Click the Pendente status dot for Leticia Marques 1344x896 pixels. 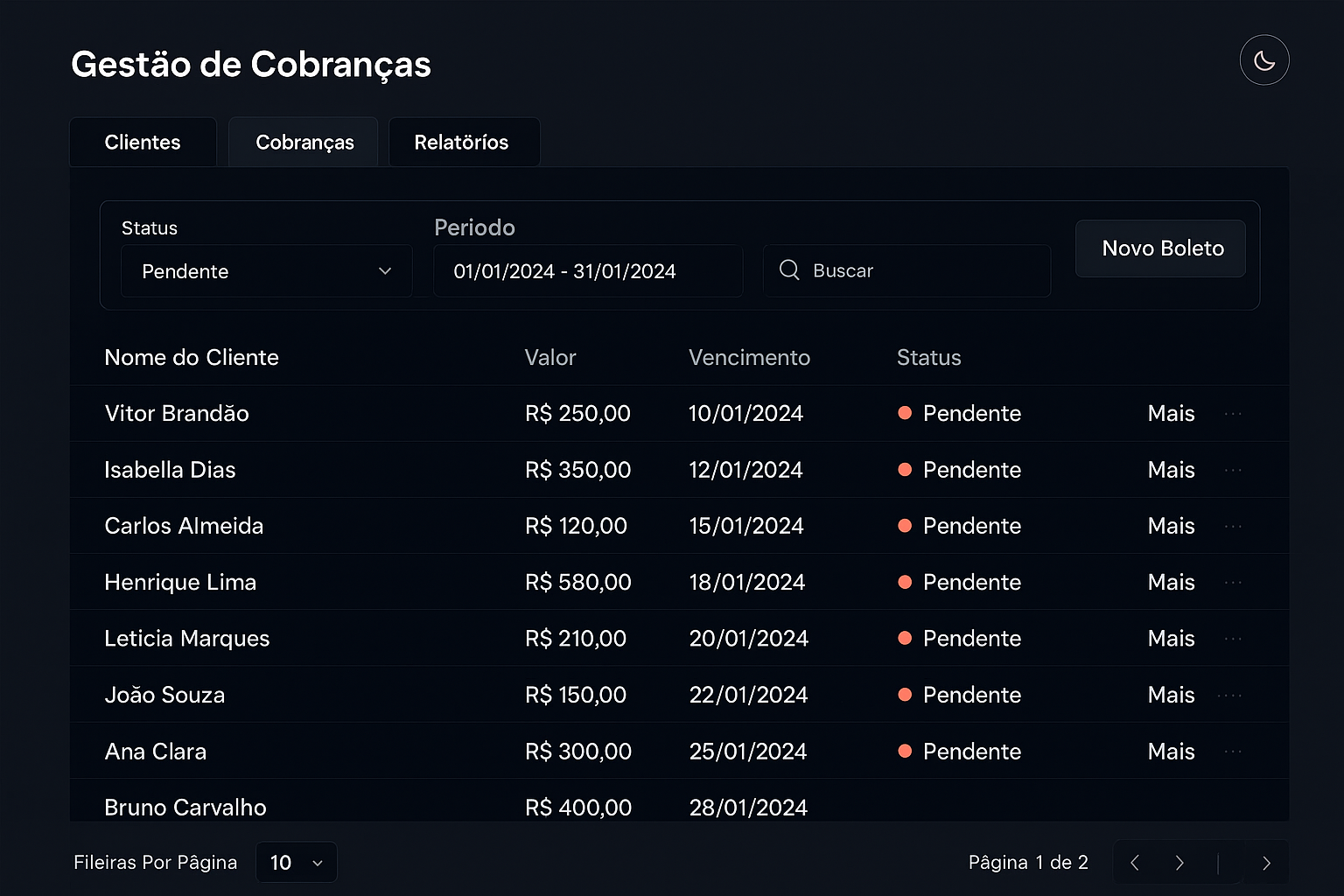pos(905,639)
